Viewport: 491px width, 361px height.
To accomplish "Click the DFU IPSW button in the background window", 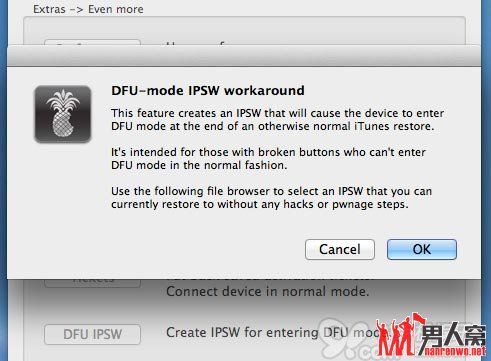I will (x=92, y=334).
